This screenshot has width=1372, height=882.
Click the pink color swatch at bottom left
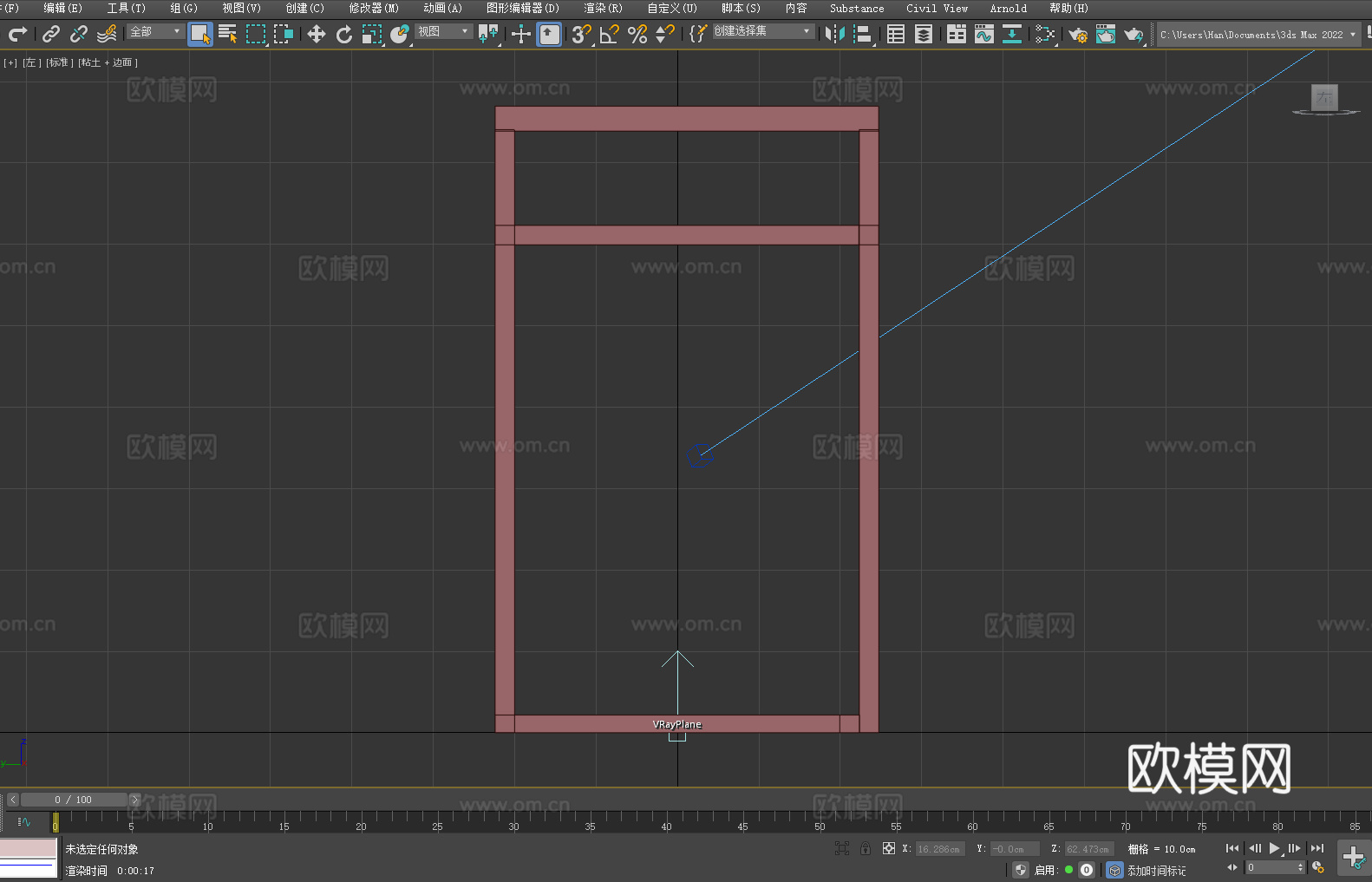pos(28,848)
